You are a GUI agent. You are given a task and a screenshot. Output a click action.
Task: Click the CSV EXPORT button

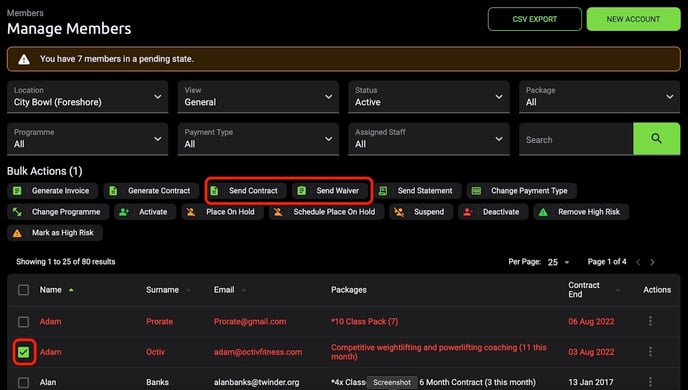534,19
